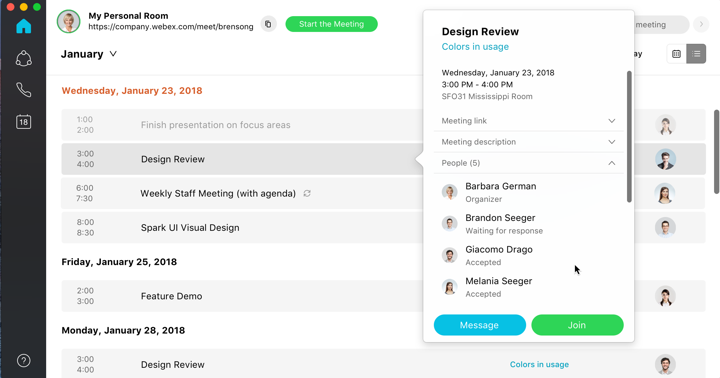The width and height of the screenshot is (720, 378).
Task: Open the Home icon in sidebar
Action: point(23,26)
